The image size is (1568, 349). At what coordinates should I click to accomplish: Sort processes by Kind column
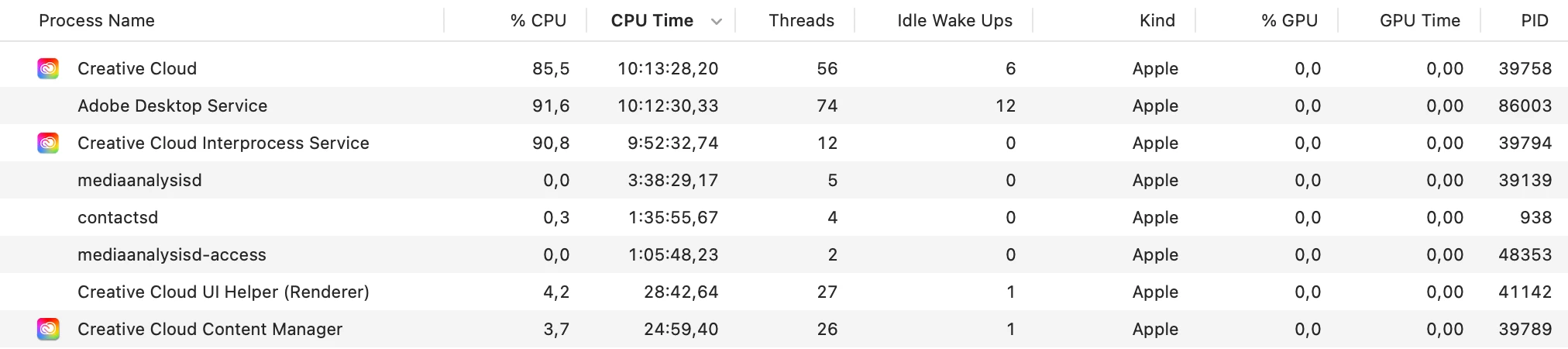[1157, 21]
